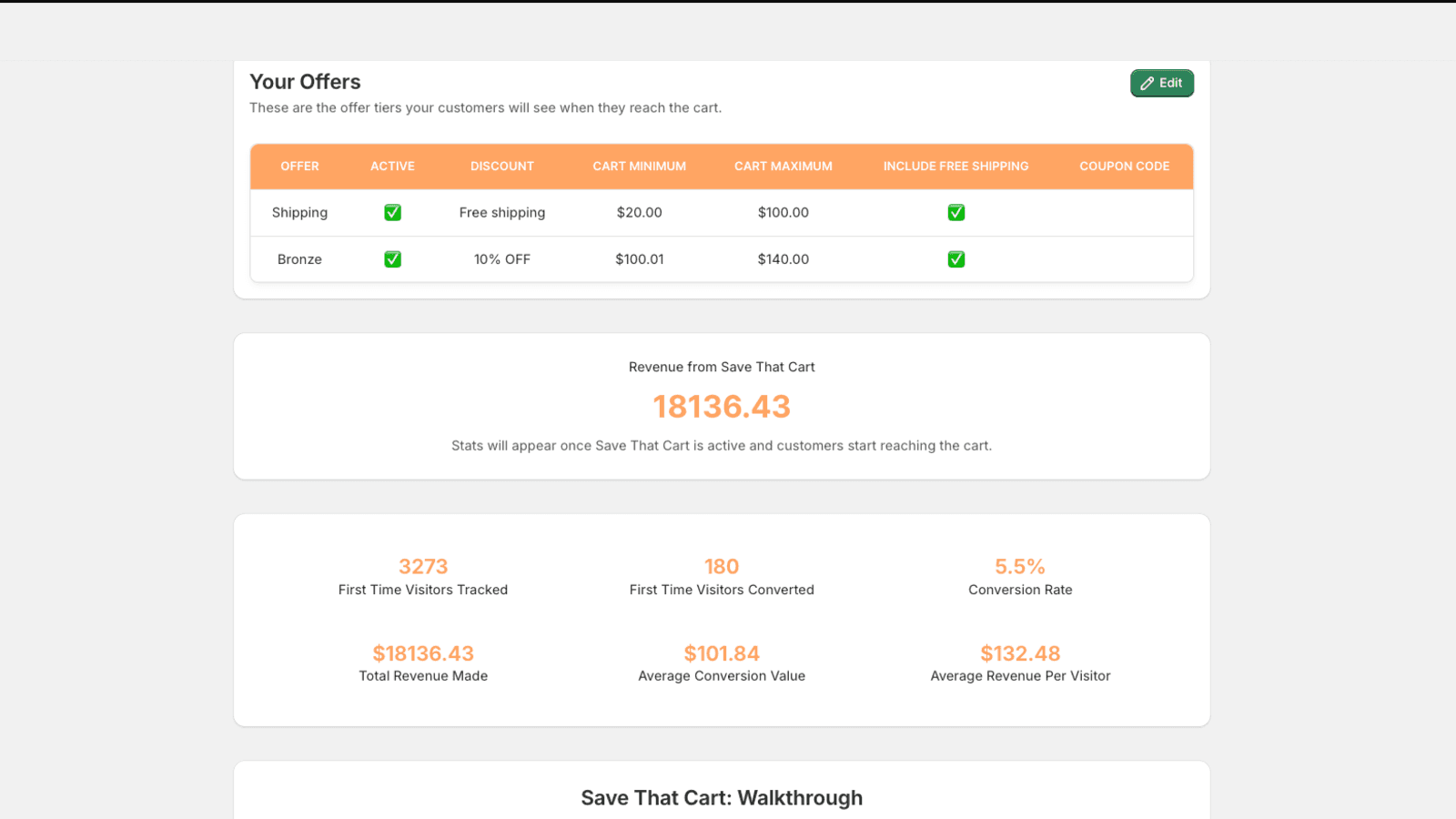Image resolution: width=1456 pixels, height=819 pixels.
Task: Click the CART MINIMUM column header
Action: tap(640, 167)
